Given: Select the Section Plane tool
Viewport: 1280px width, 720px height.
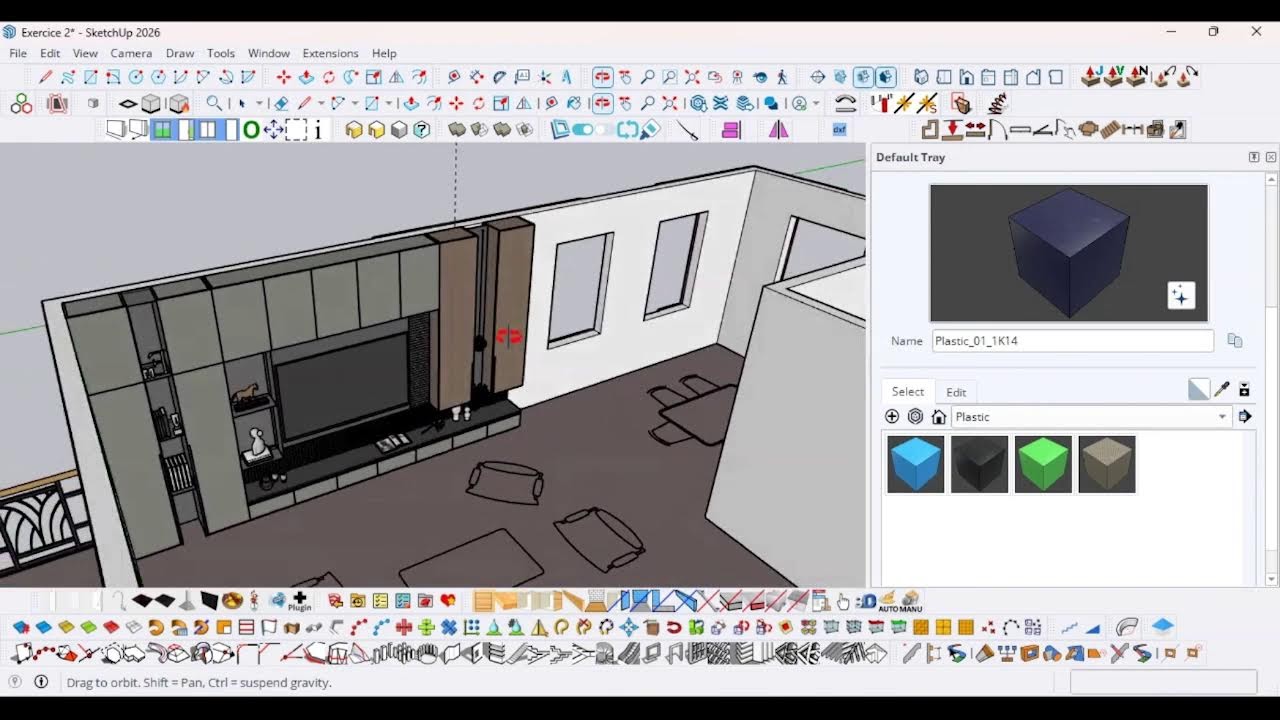Looking at the screenshot, I should (x=817, y=77).
